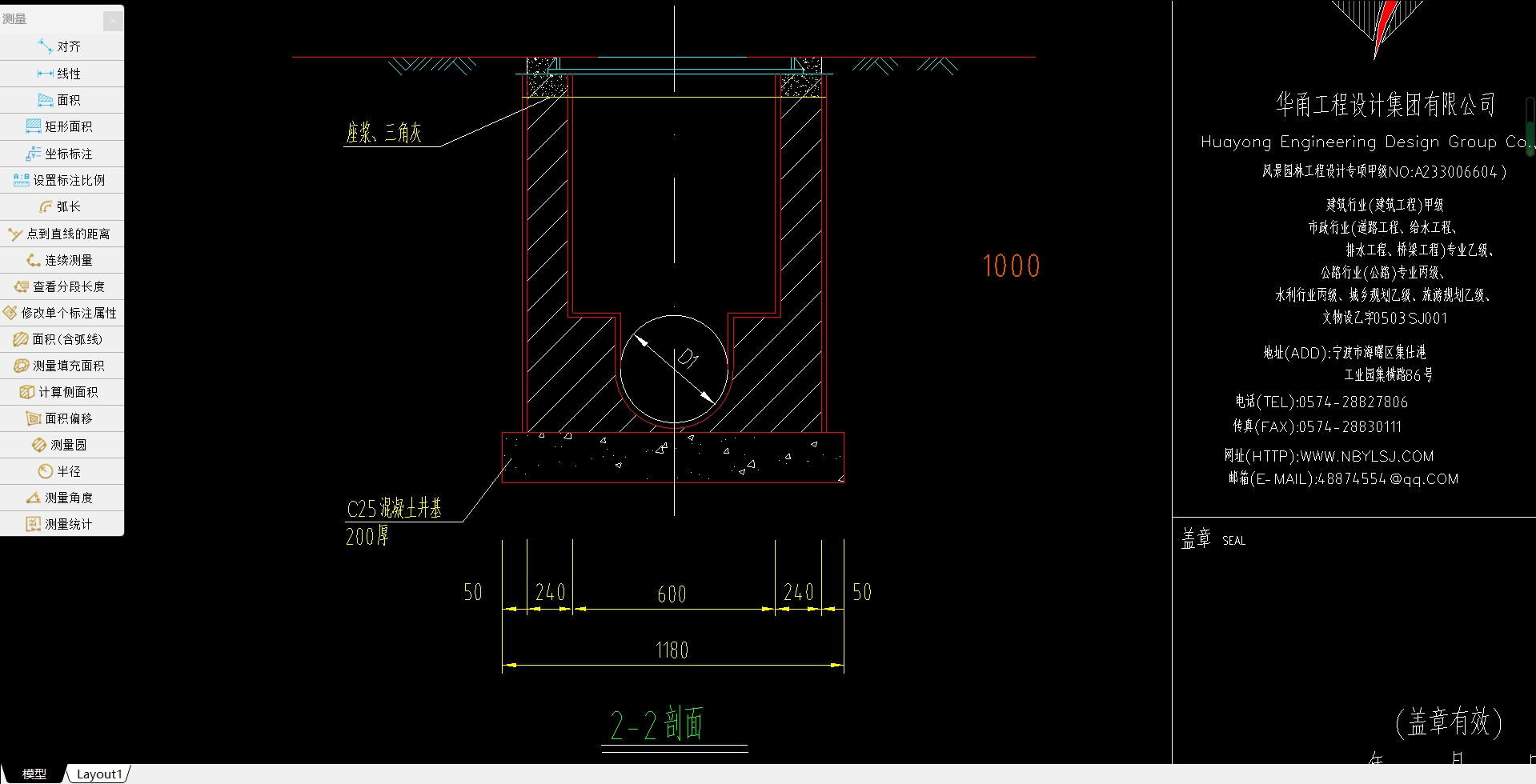Choose 点到直线的距离 point-to-line distance tool

[62, 234]
